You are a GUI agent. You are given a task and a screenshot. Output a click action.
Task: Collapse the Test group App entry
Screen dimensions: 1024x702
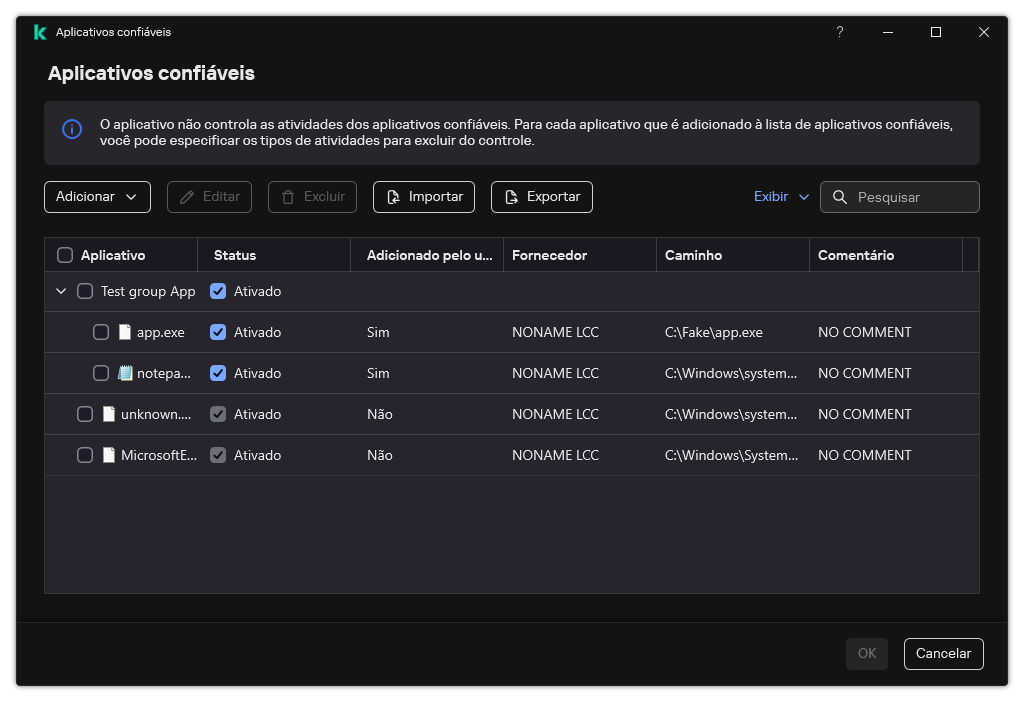pos(61,290)
